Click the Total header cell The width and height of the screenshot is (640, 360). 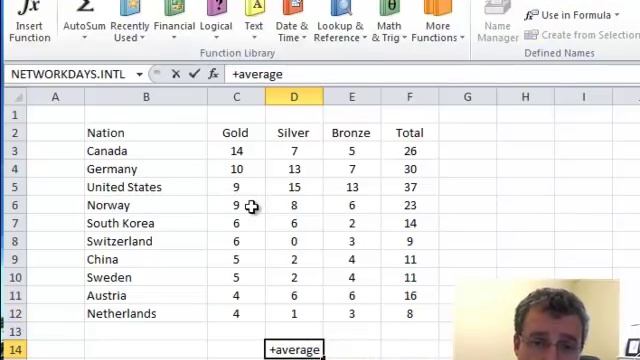pyautogui.click(x=410, y=133)
